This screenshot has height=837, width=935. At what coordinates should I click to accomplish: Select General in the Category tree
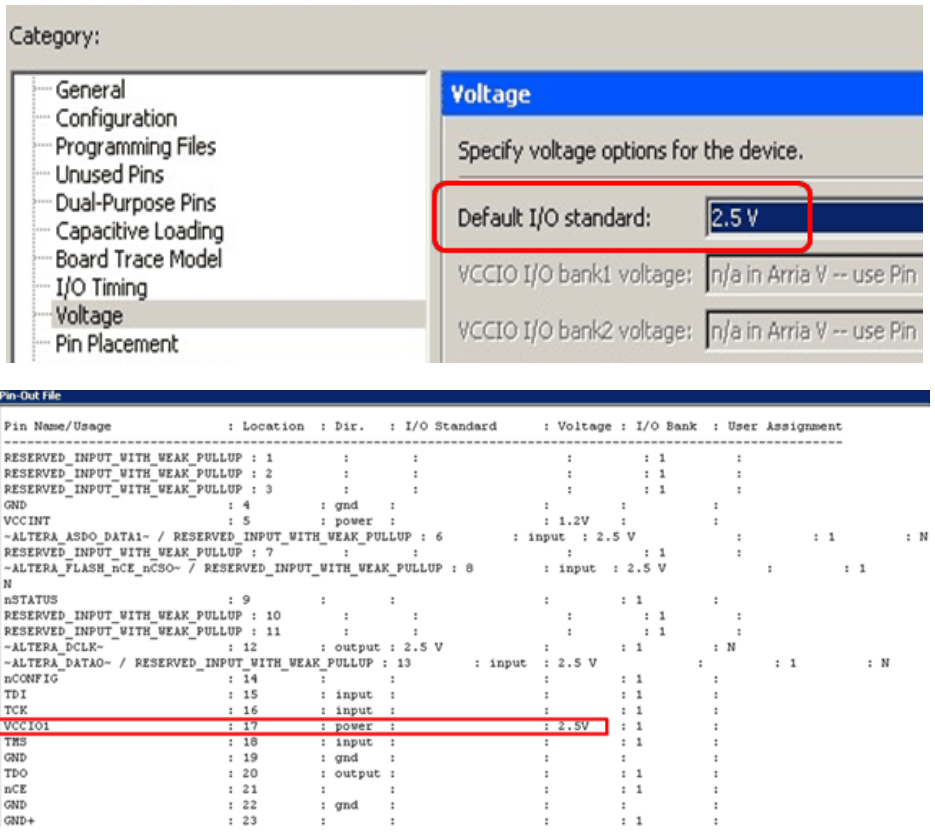(90, 90)
